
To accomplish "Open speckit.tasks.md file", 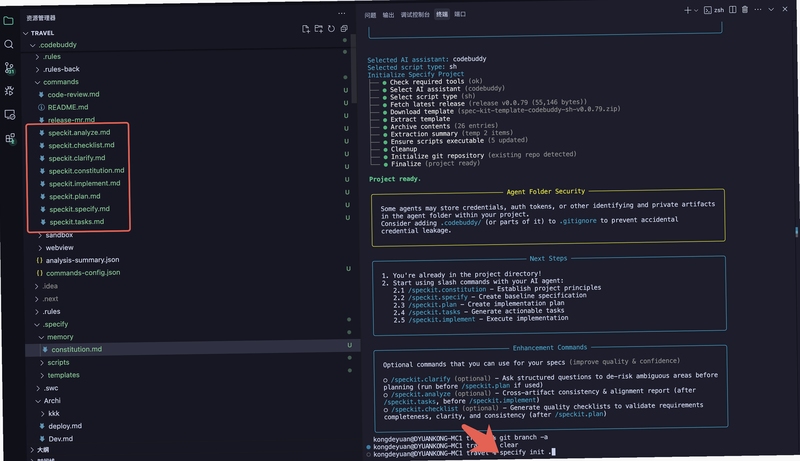I will [x=77, y=222].
